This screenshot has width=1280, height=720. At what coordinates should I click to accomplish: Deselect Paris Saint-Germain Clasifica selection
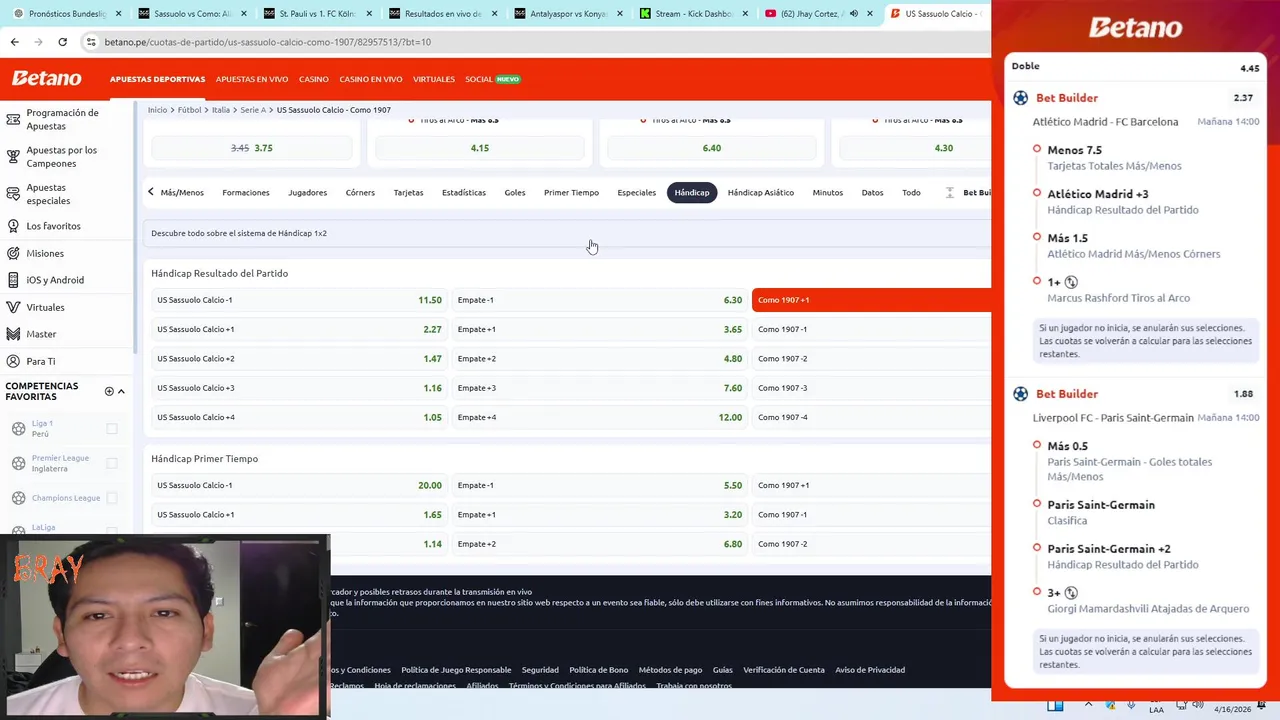[x=1037, y=504]
